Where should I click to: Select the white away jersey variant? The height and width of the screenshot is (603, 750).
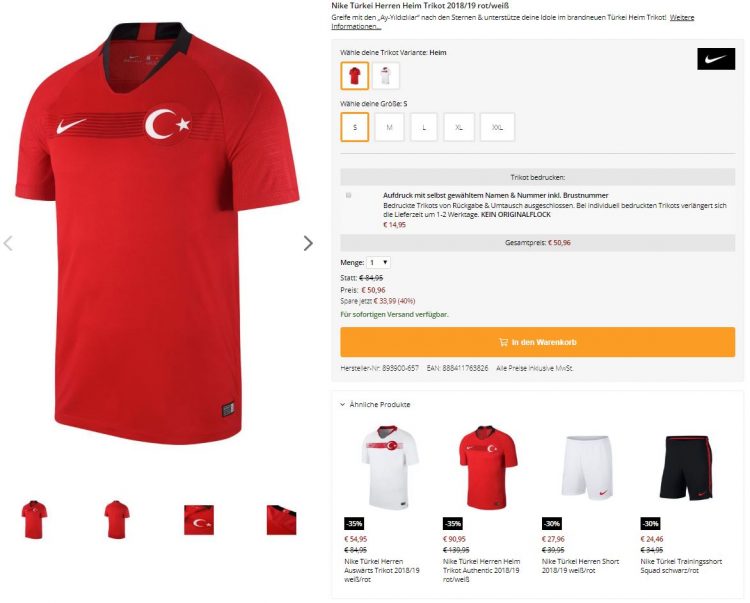[386, 76]
